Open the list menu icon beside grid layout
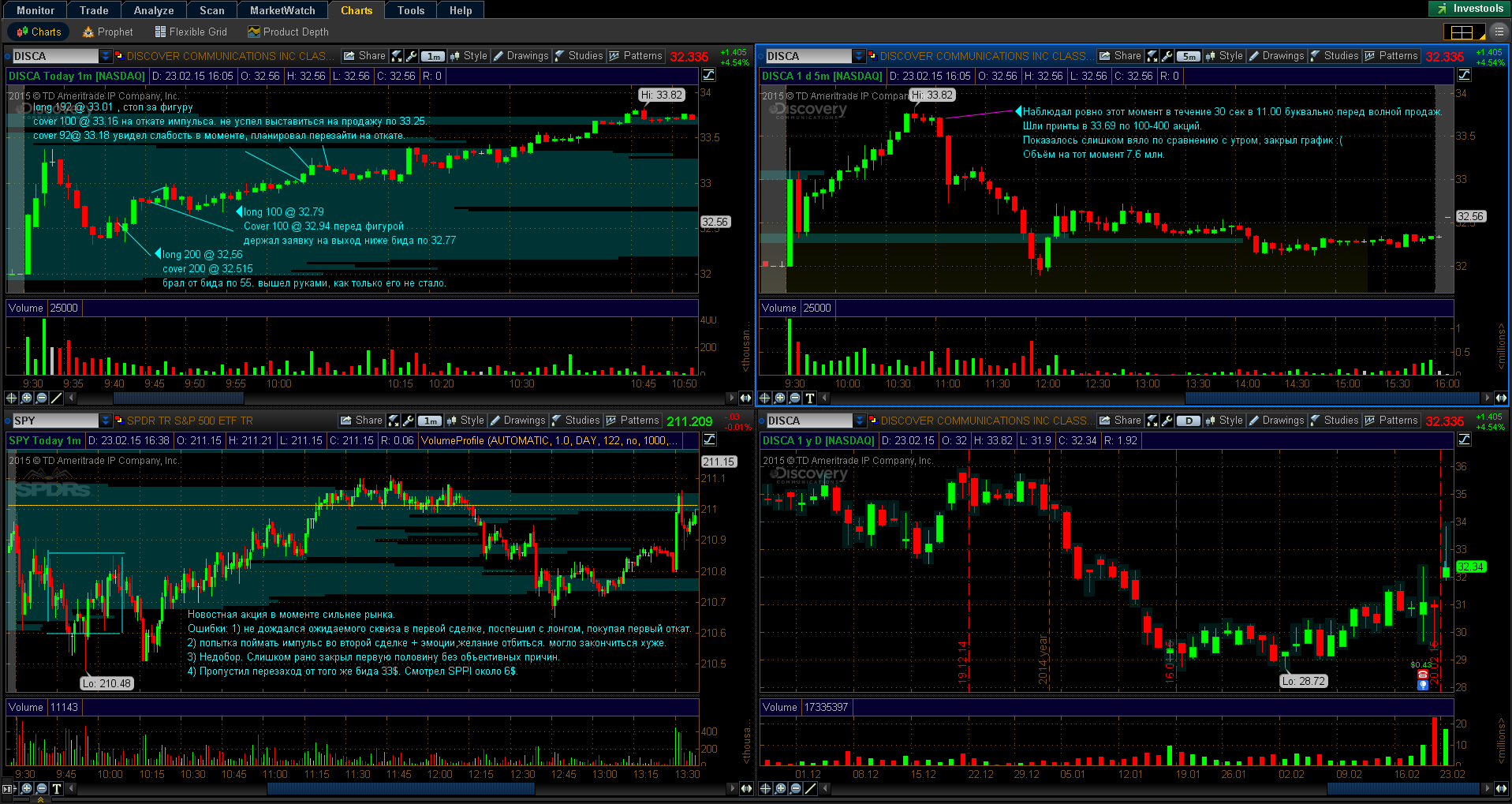Viewport: 1512px width, 804px height. (1499, 32)
